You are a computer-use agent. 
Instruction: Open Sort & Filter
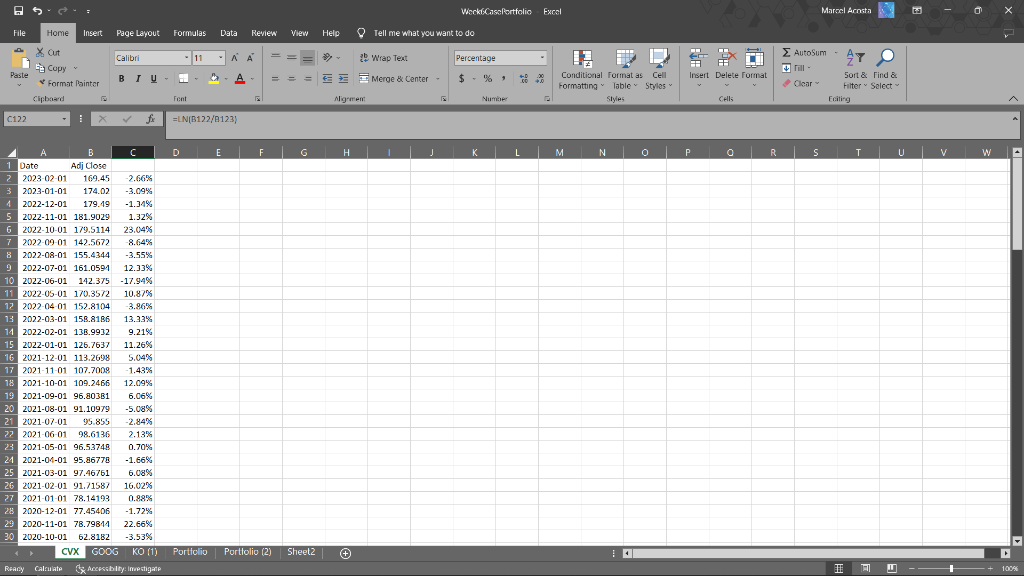(855, 69)
